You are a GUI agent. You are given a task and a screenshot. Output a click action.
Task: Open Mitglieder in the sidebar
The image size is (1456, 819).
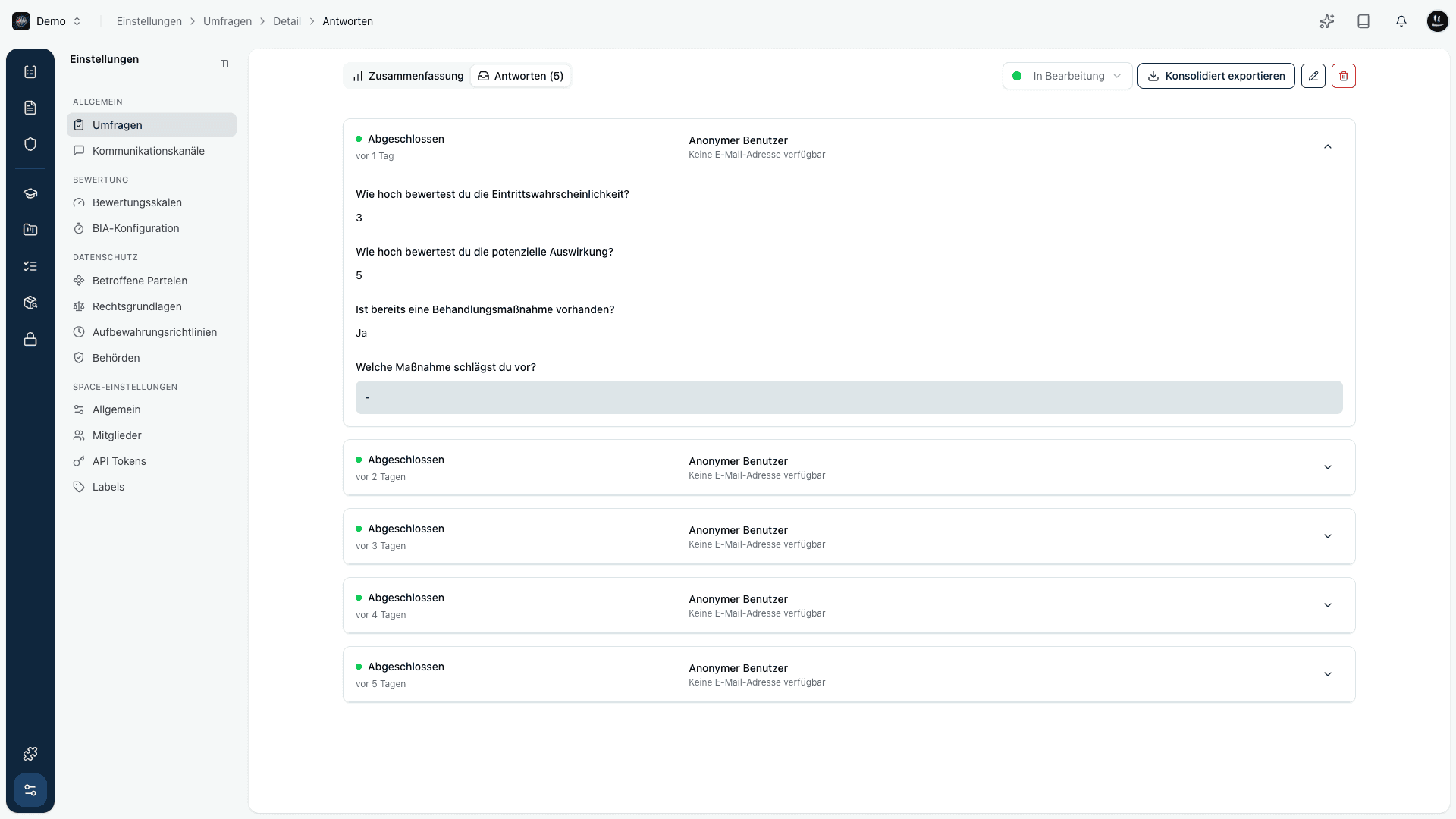(x=152, y=435)
